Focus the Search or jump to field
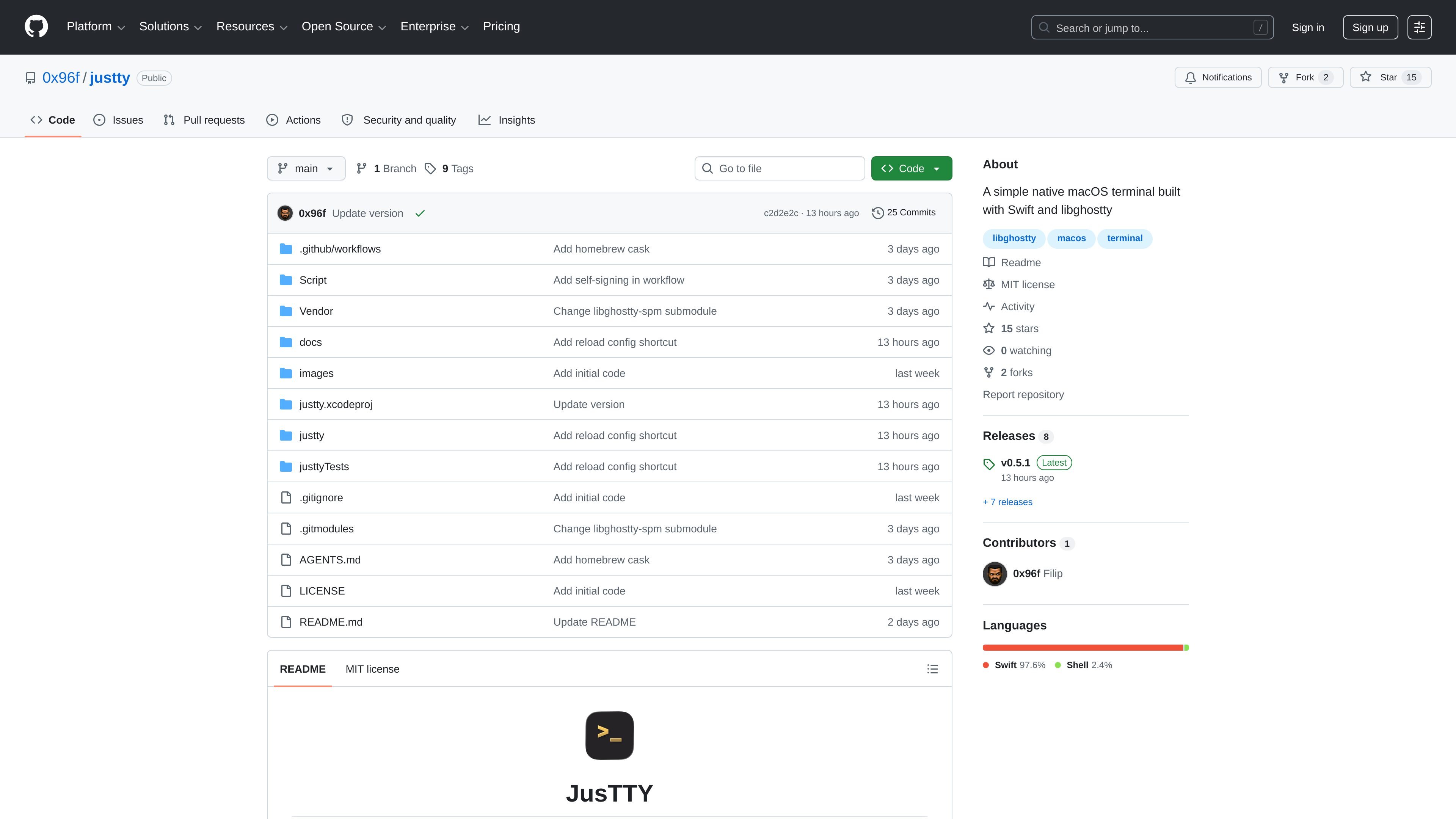 point(1152,28)
